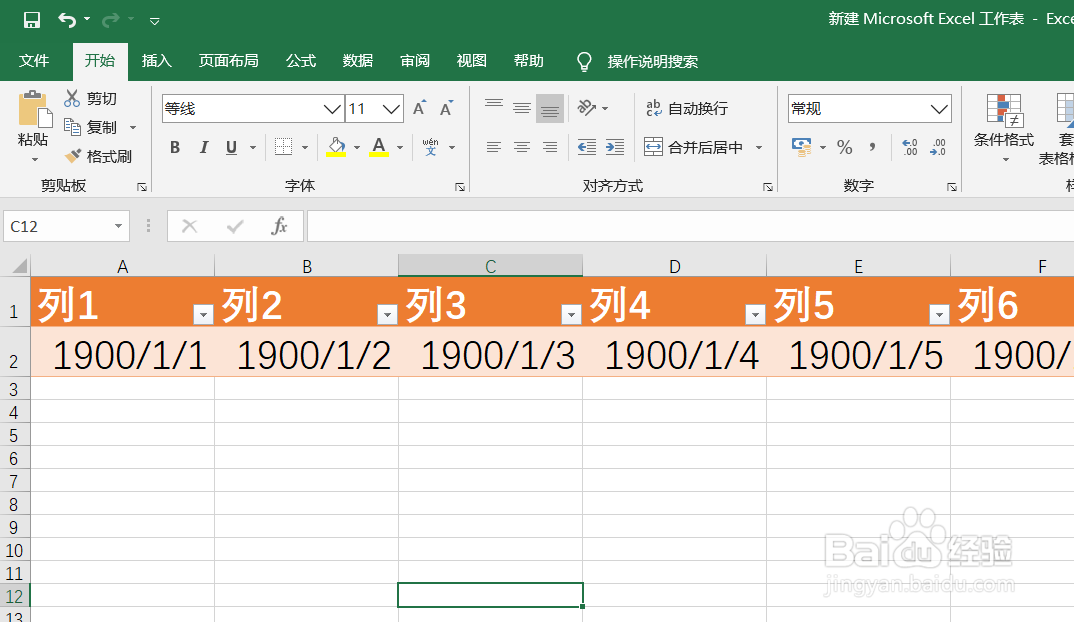Switch to the 插入 ribbon tab
Image resolution: width=1074 pixels, height=622 pixels.
click(156, 61)
